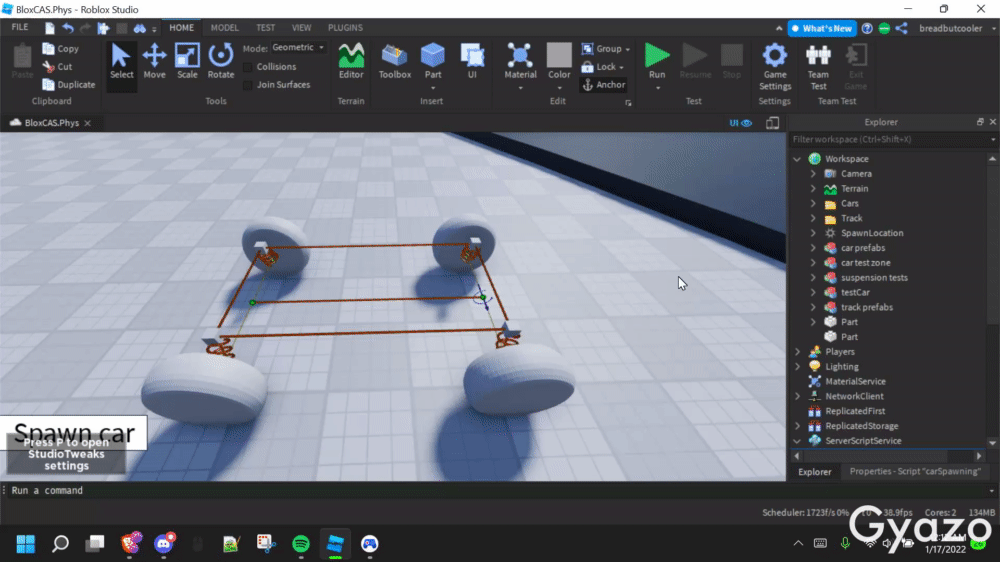Expand the Track folder

[x=813, y=218]
